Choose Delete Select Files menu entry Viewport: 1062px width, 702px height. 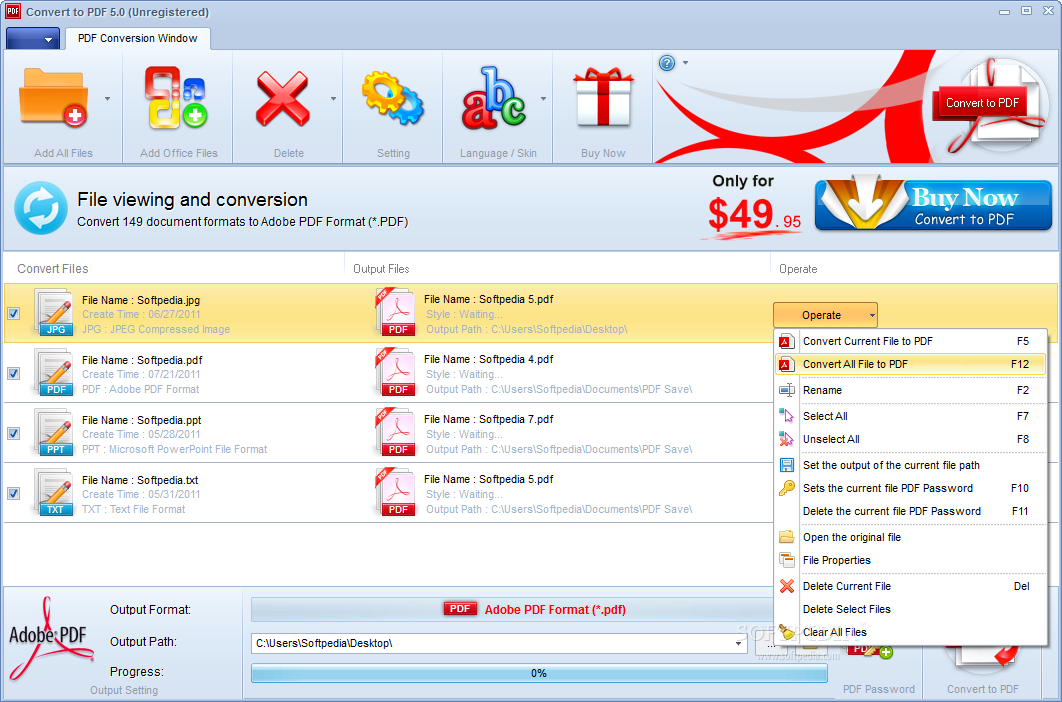(x=910, y=609)
